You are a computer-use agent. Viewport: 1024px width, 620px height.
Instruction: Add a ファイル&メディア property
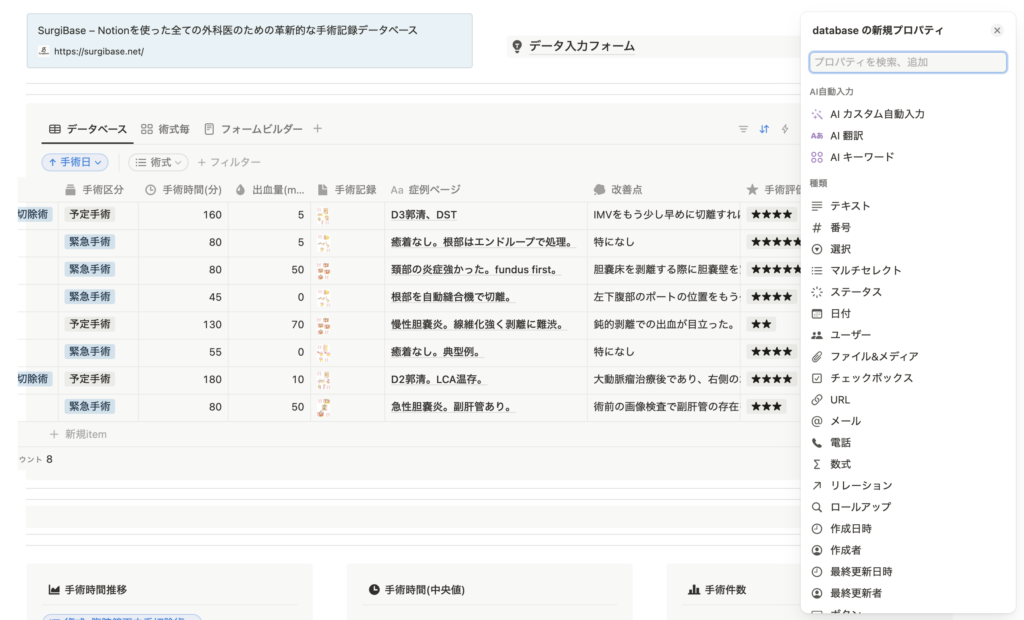(908, 357)
